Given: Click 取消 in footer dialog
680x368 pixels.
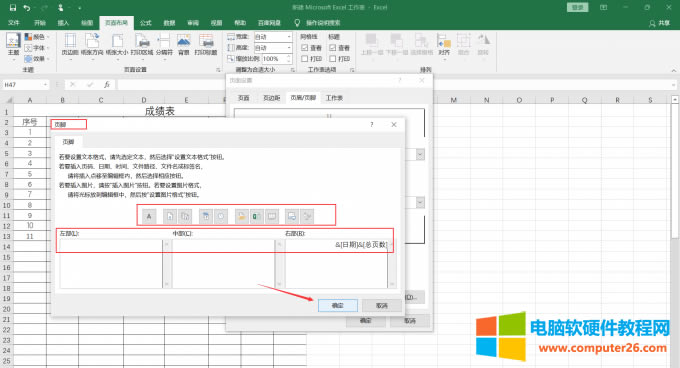Looking at the screenshot, I should (x=382, y=306).
